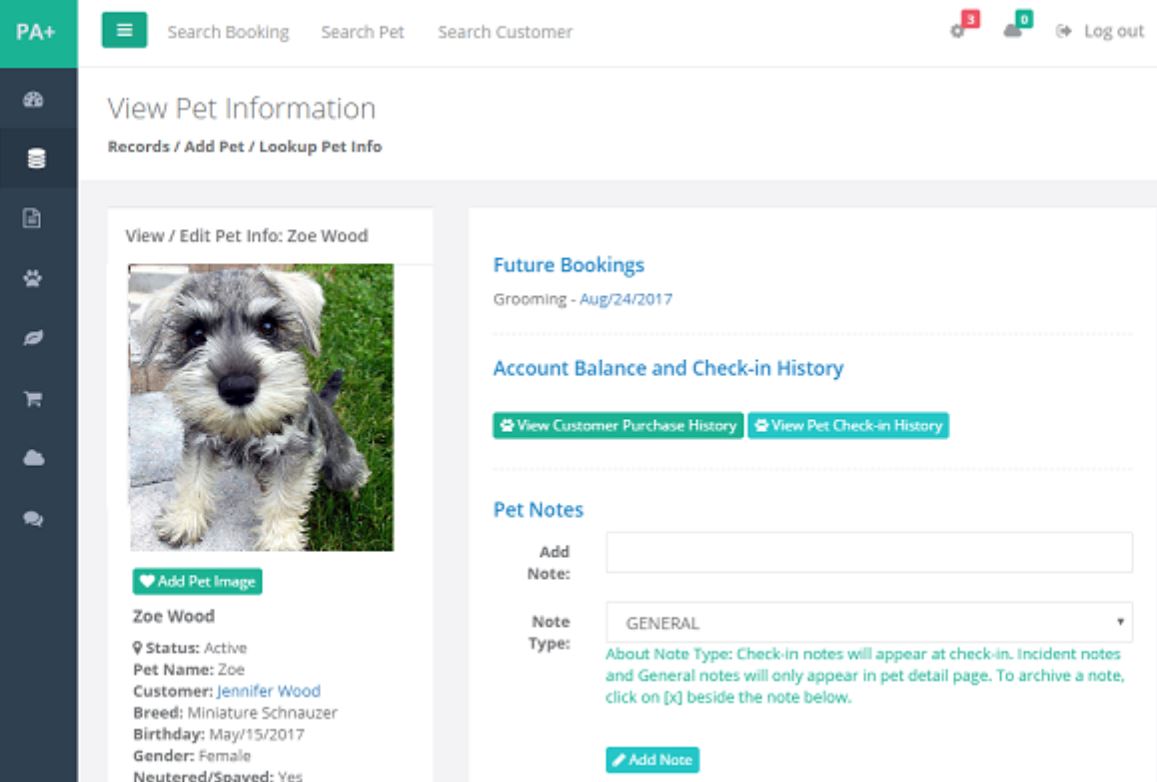Click the database records sidebar icon
1157x782 pixels.
tap(35, 158)
